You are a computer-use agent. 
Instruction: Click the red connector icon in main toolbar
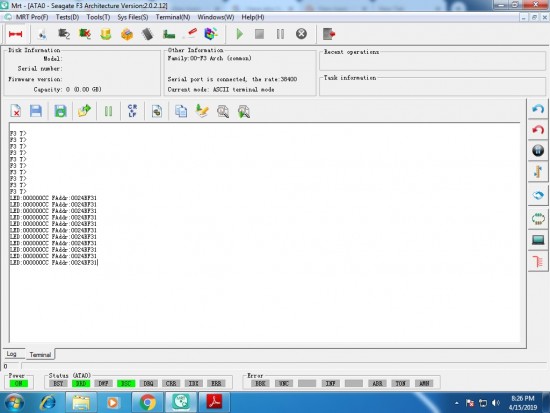coord(15,34)
